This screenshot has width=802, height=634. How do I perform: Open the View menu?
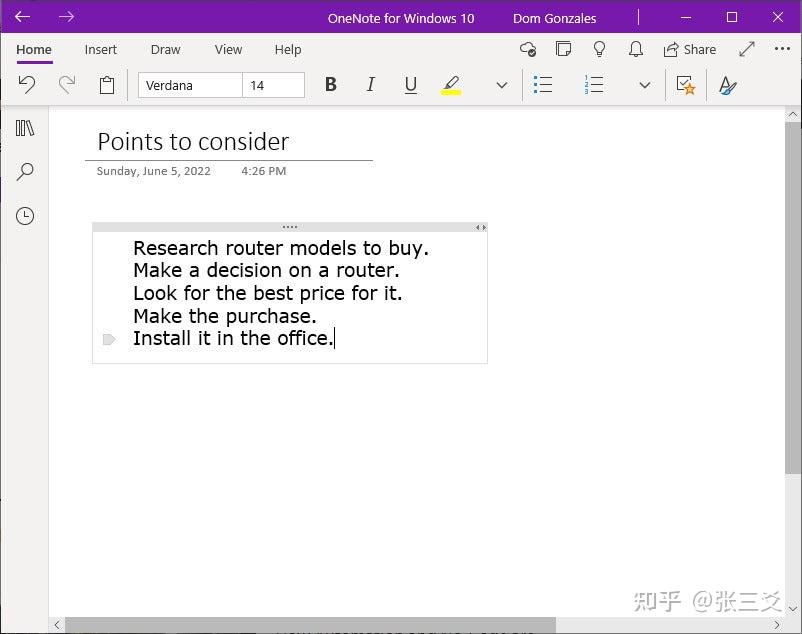(x=228, y=50)
